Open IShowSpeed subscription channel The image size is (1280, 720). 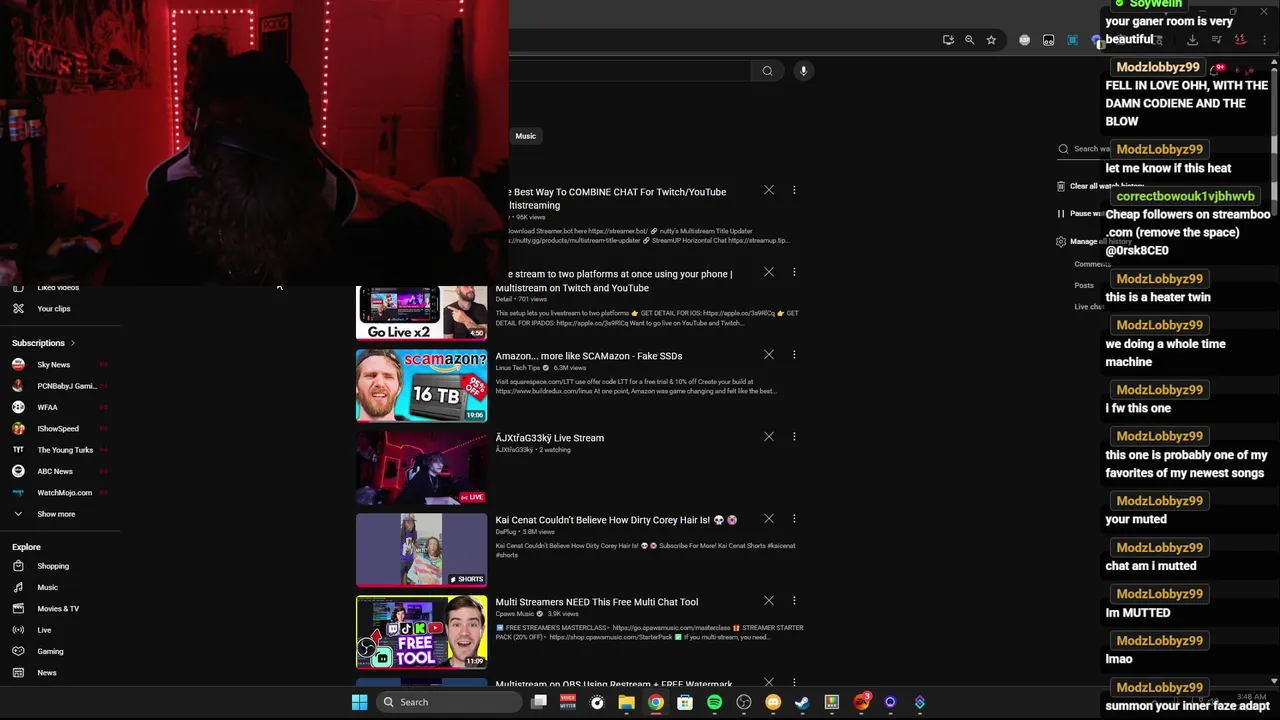[x=60, y=429]
